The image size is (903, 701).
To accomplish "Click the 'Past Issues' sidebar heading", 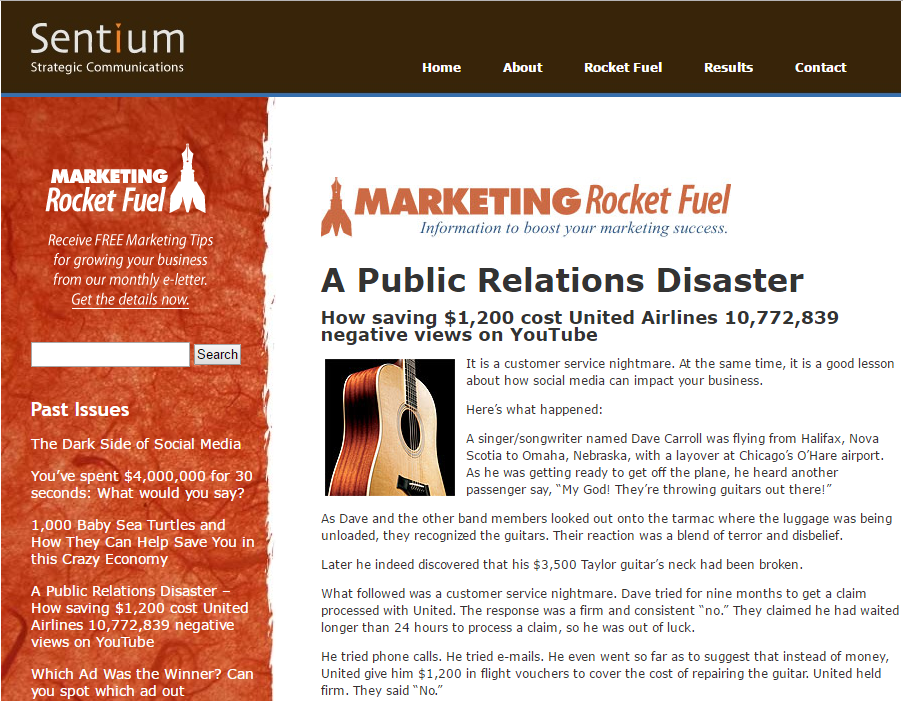I will point(80,409).
